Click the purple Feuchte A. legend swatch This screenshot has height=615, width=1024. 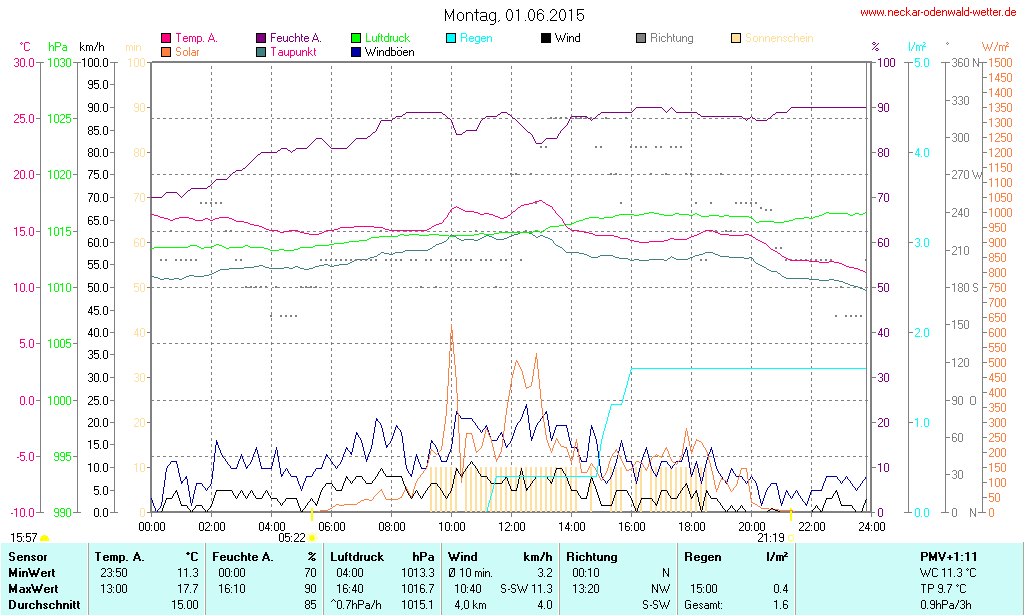[261, 38]
